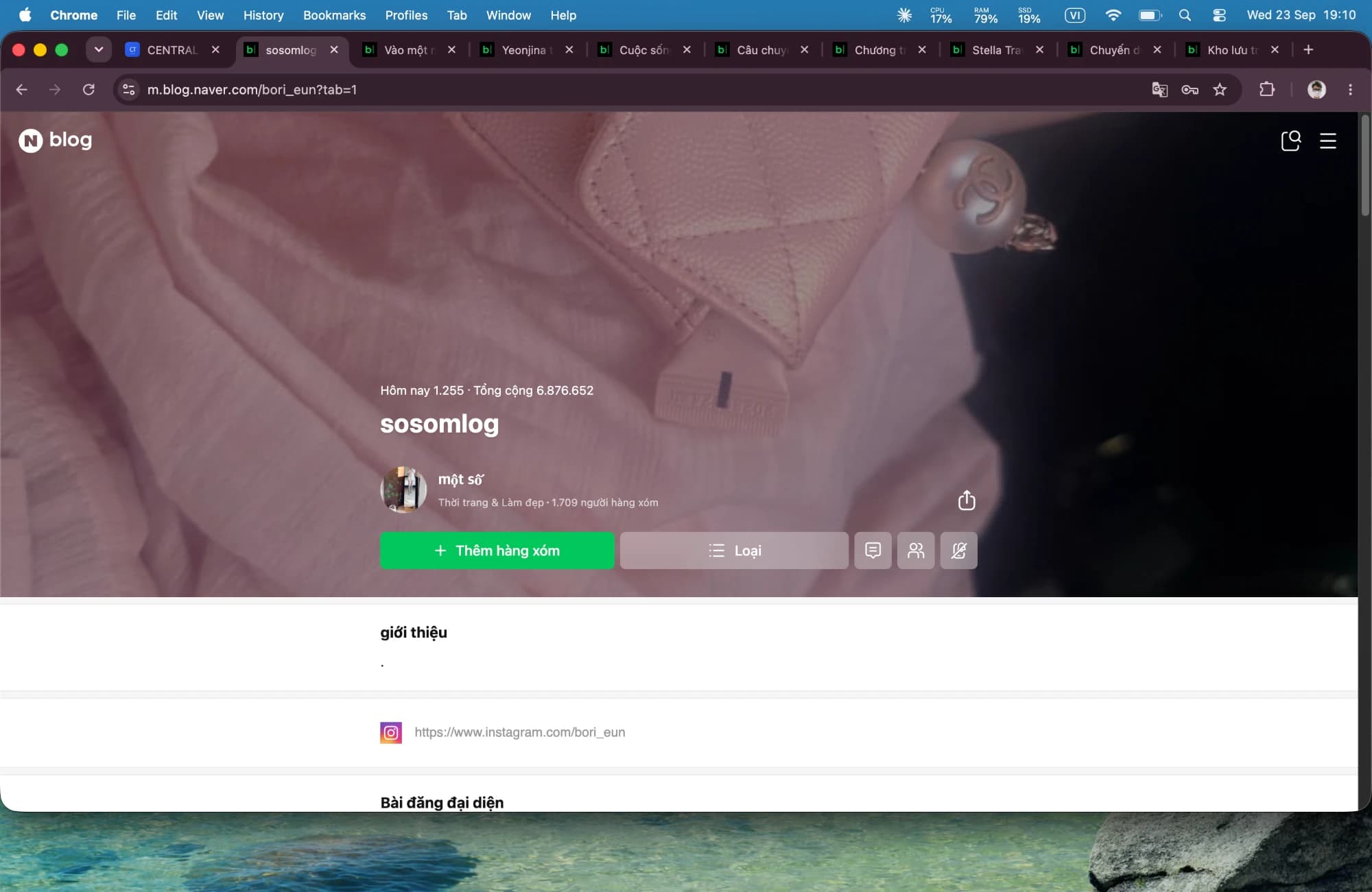Viewport: 1372px width, 892px height.
Task: Open the Tab menu
Action: (457, 15)
